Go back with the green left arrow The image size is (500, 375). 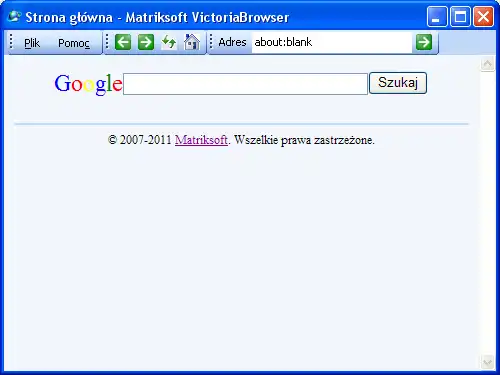[x=123, y=42]
